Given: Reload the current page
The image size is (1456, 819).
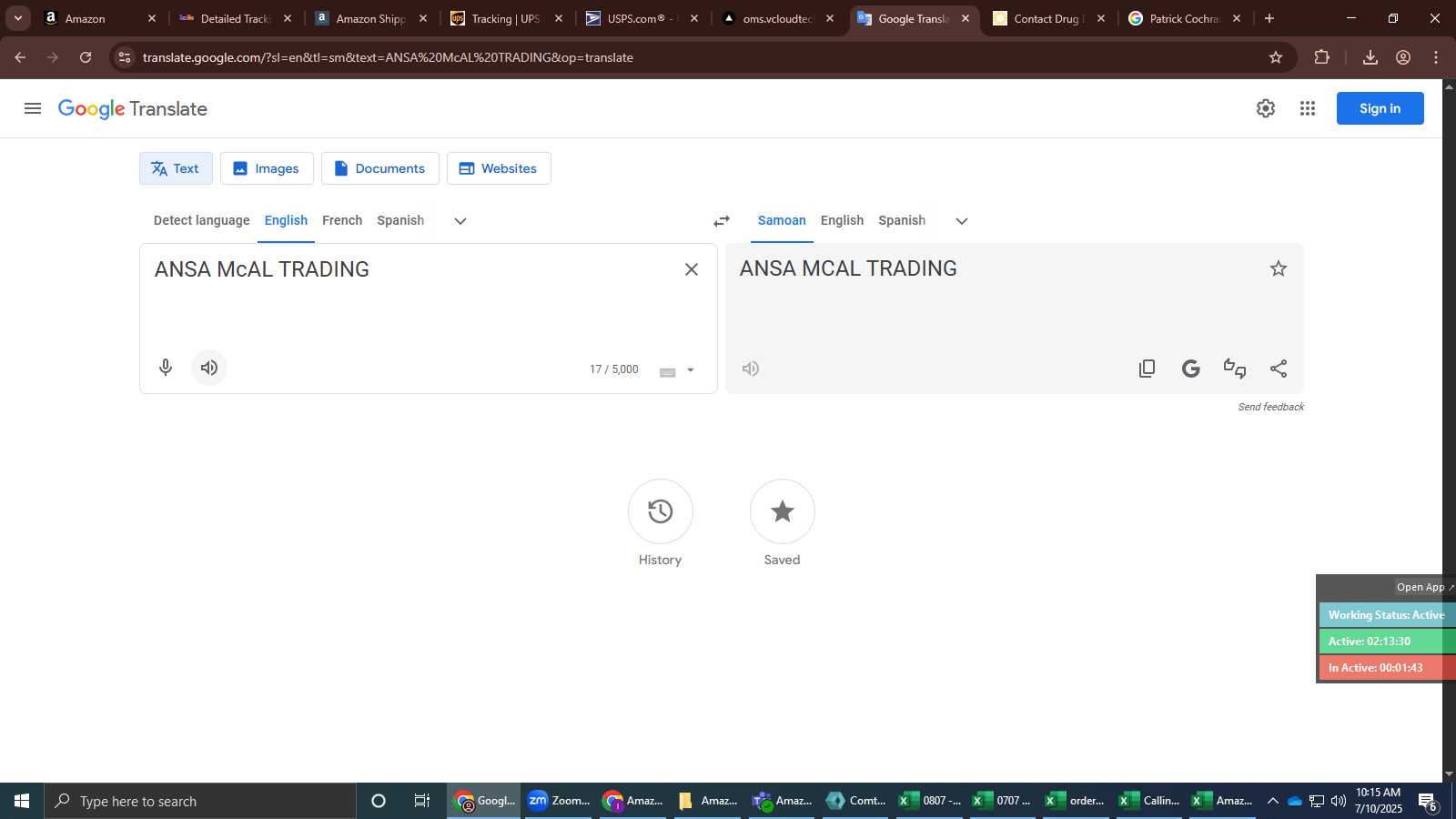Looking at the screenshot, I should point(86,57).
